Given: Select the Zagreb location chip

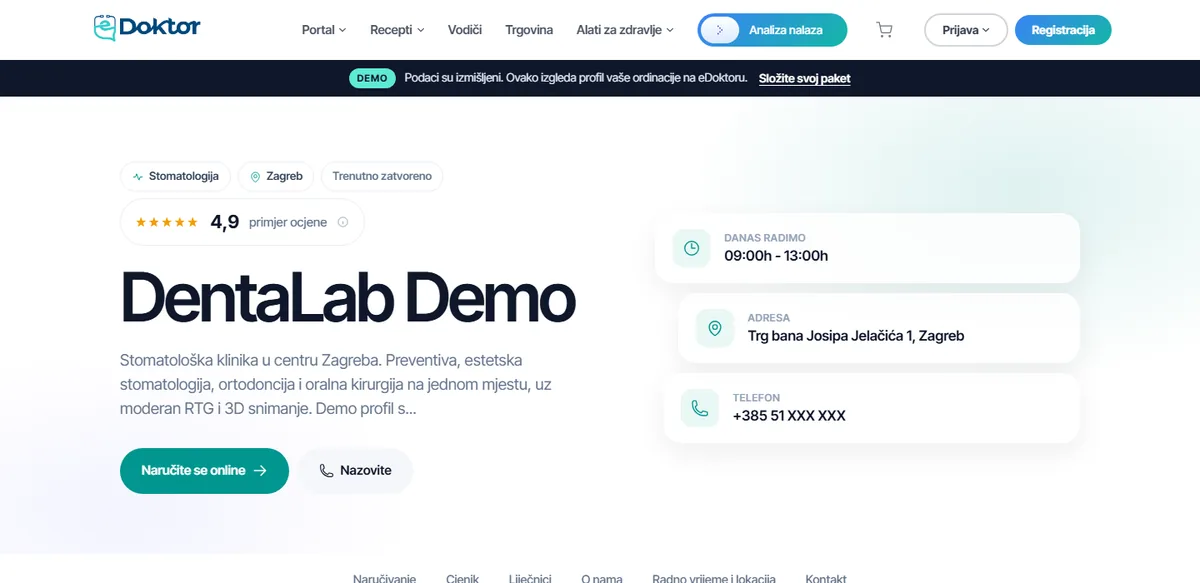Looking at the screenshot, I should [277, 176].
